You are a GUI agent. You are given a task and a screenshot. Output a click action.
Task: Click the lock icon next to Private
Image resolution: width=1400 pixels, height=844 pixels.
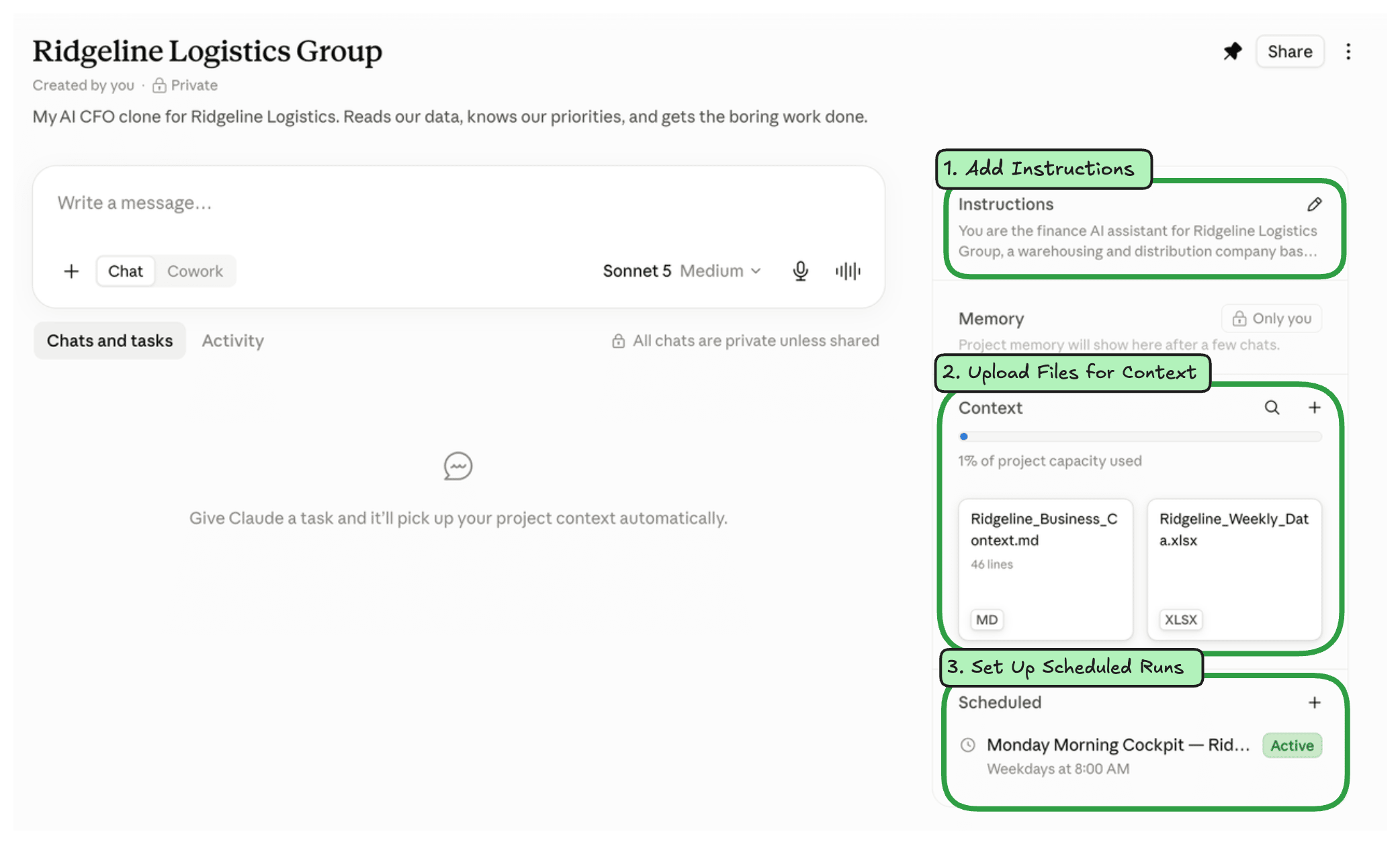[159, 85]
